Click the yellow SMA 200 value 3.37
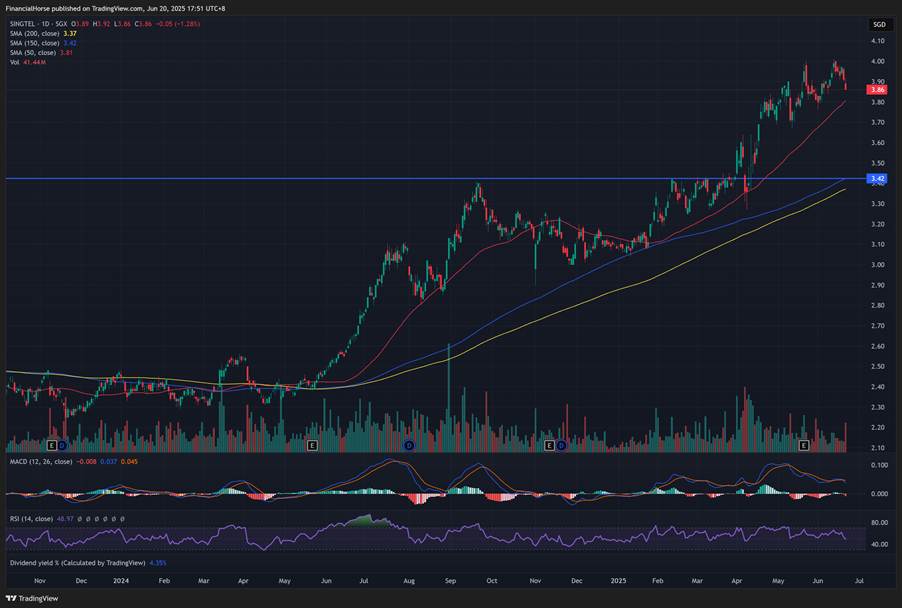 point(70,34)
